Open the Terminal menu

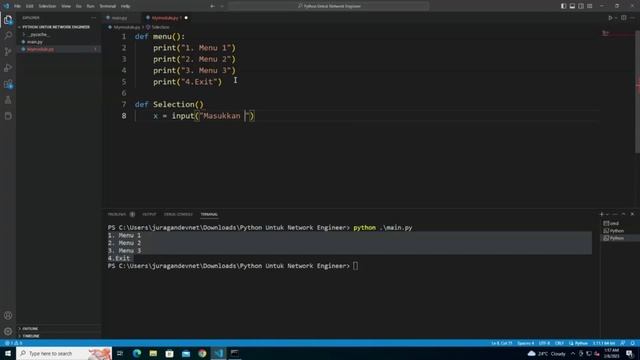(108, 6)
